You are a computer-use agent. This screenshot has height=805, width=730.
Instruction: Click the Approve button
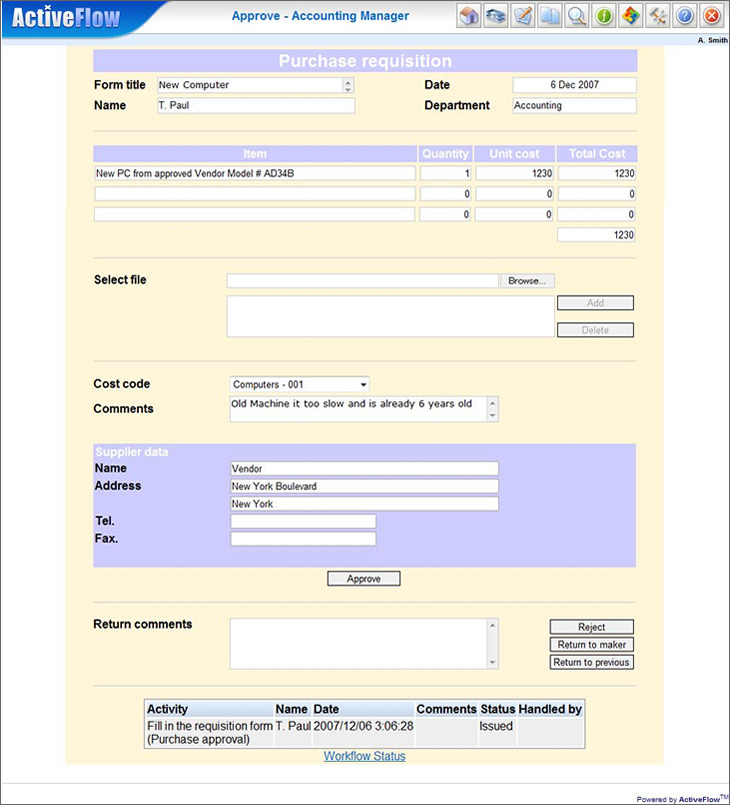(364, 579)
